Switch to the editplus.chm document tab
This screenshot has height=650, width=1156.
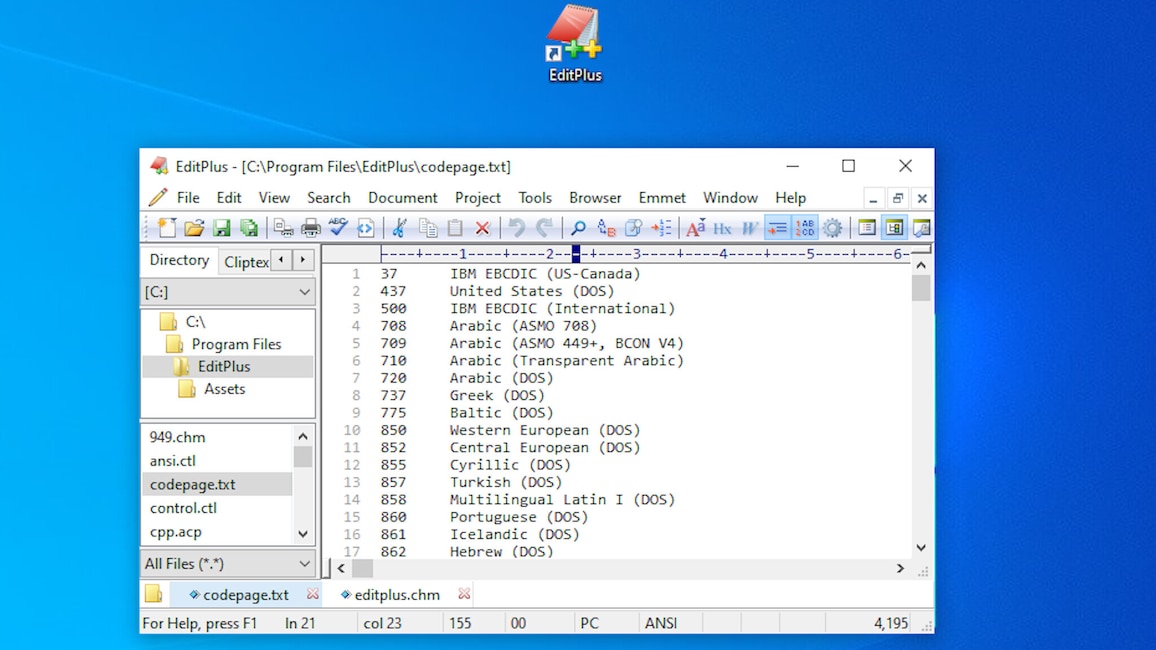click(x=397, y=595)
